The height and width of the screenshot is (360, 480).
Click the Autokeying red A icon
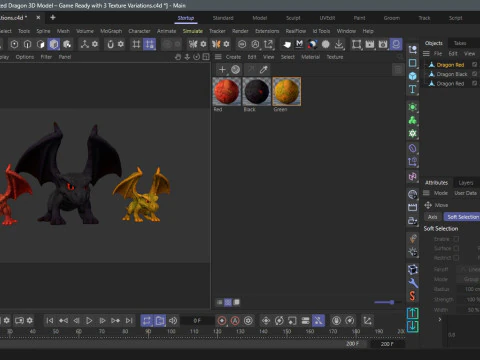click(x=235, y=321)
